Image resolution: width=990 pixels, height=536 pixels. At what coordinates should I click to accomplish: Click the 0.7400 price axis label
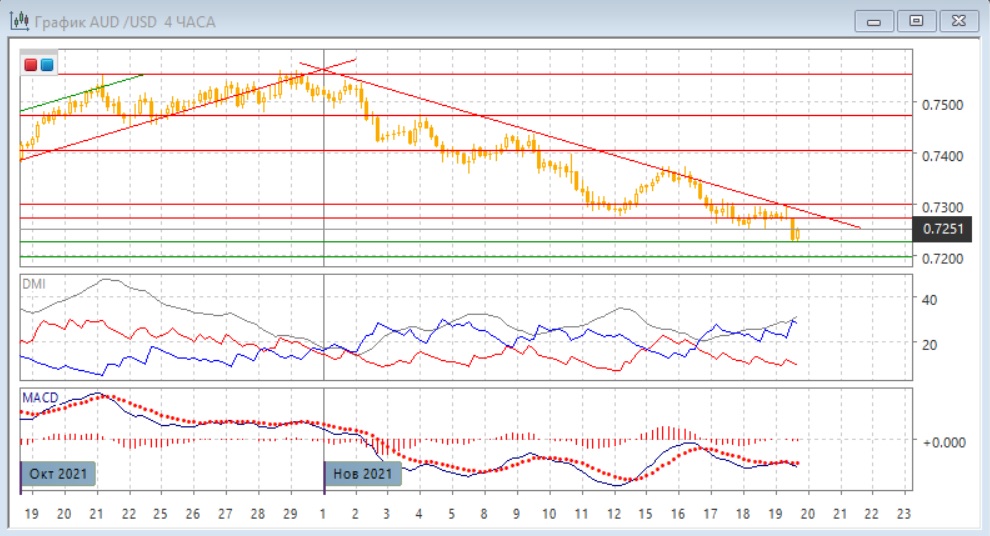pyautogui.click(x=941, y=156)
